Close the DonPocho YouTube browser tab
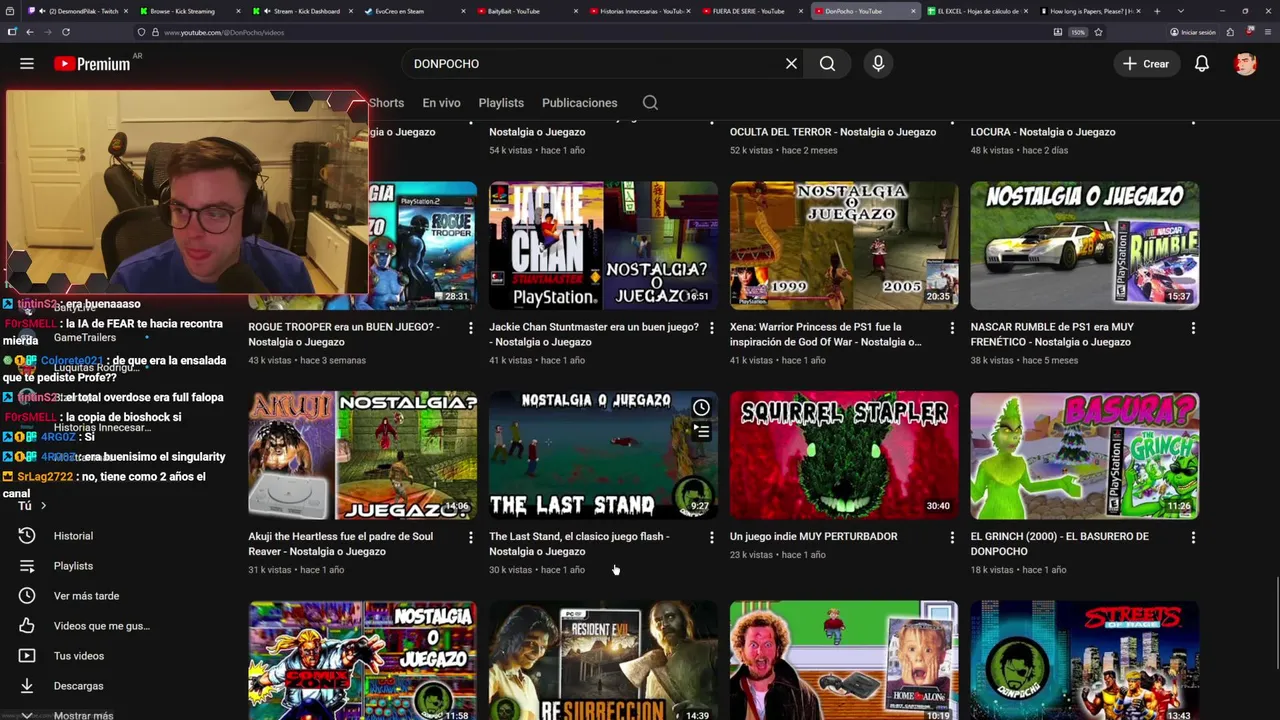 (913, 11)
